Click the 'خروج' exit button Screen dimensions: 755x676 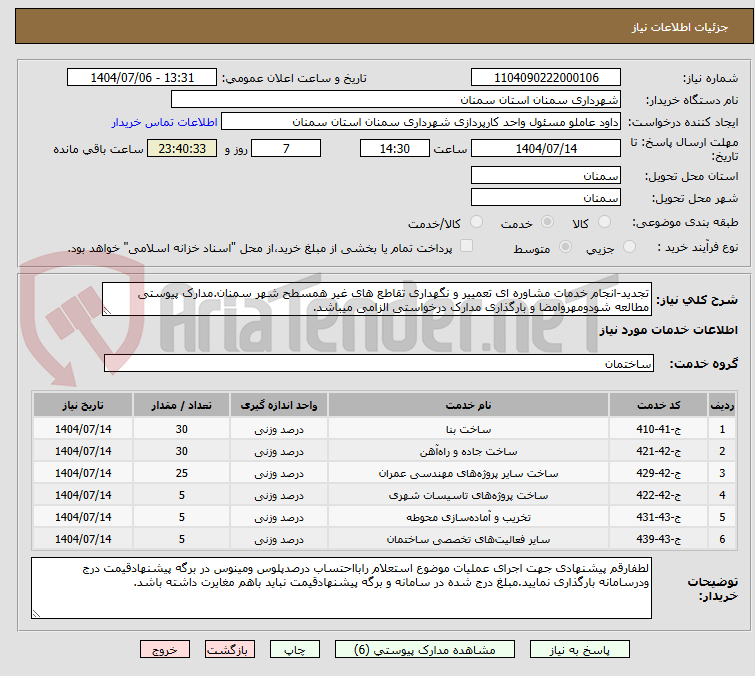point(165,649)
